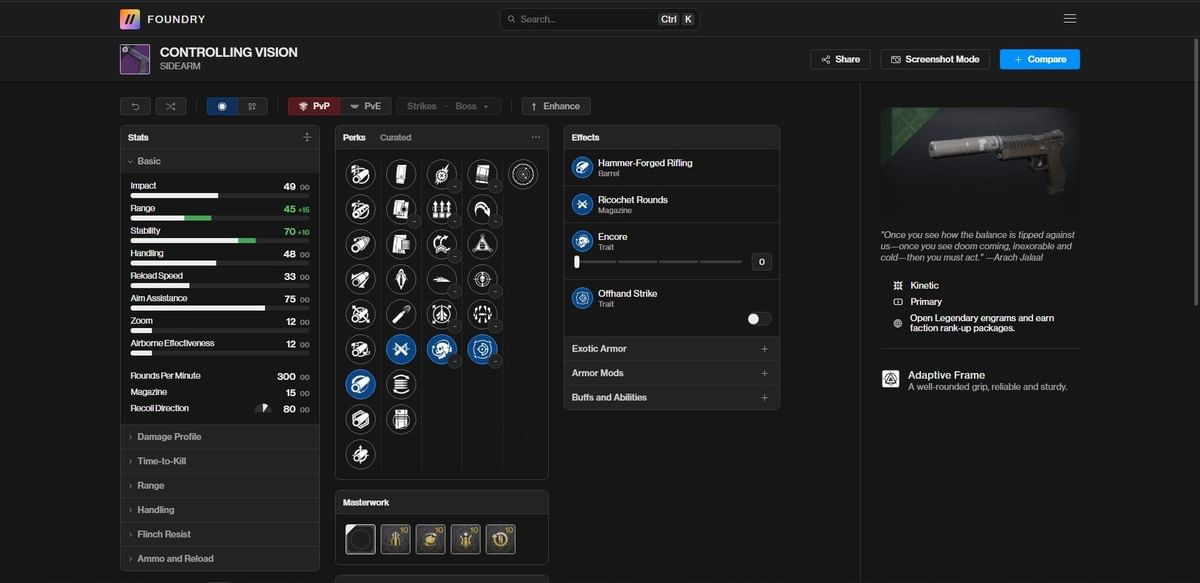The width and height of the screenshot is (1200, 583).
Task: Open the hamburger menu
Action: tap(1069, 18)
